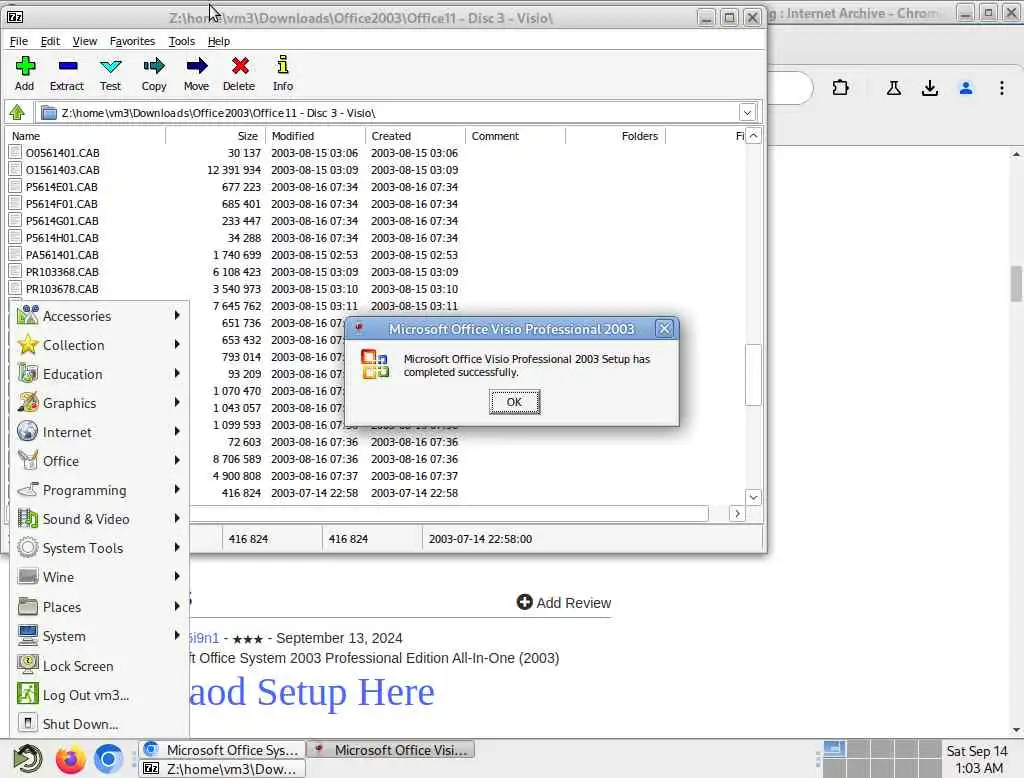Click the Chrome extensions puzzle icon

click(840, 88)
